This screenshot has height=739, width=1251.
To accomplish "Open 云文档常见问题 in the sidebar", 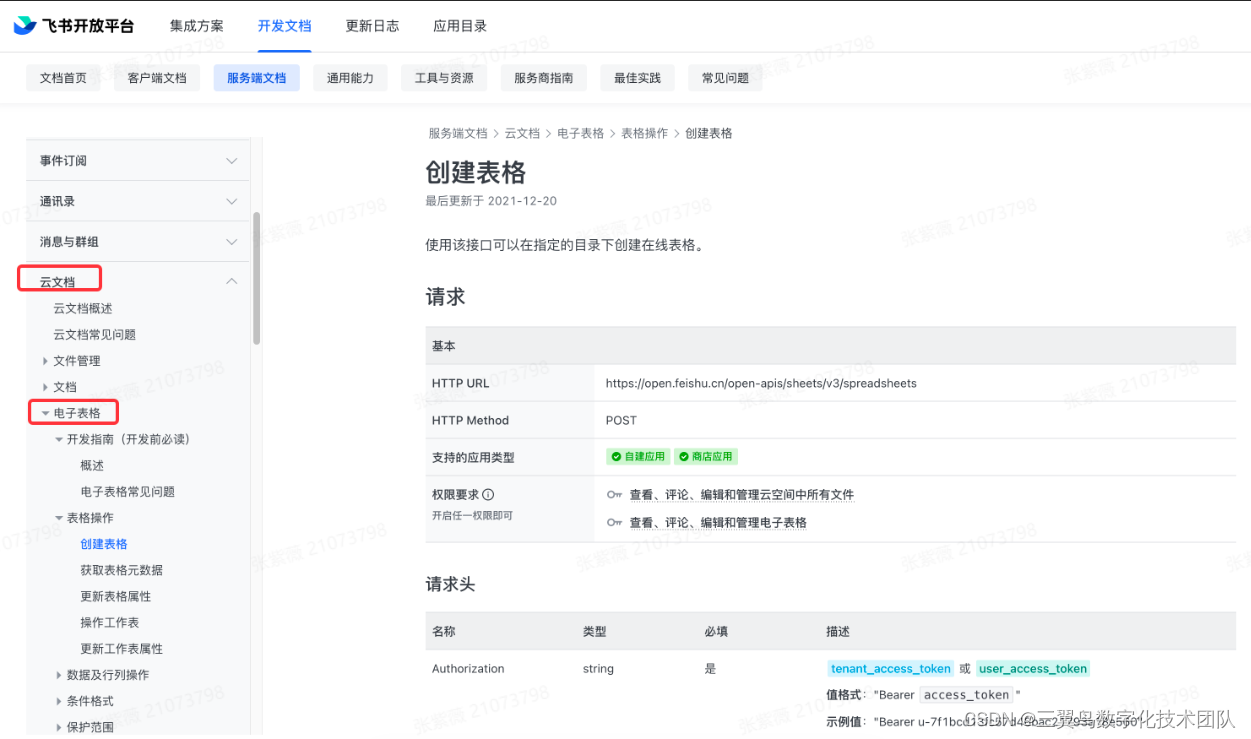I will coord(94,335).
